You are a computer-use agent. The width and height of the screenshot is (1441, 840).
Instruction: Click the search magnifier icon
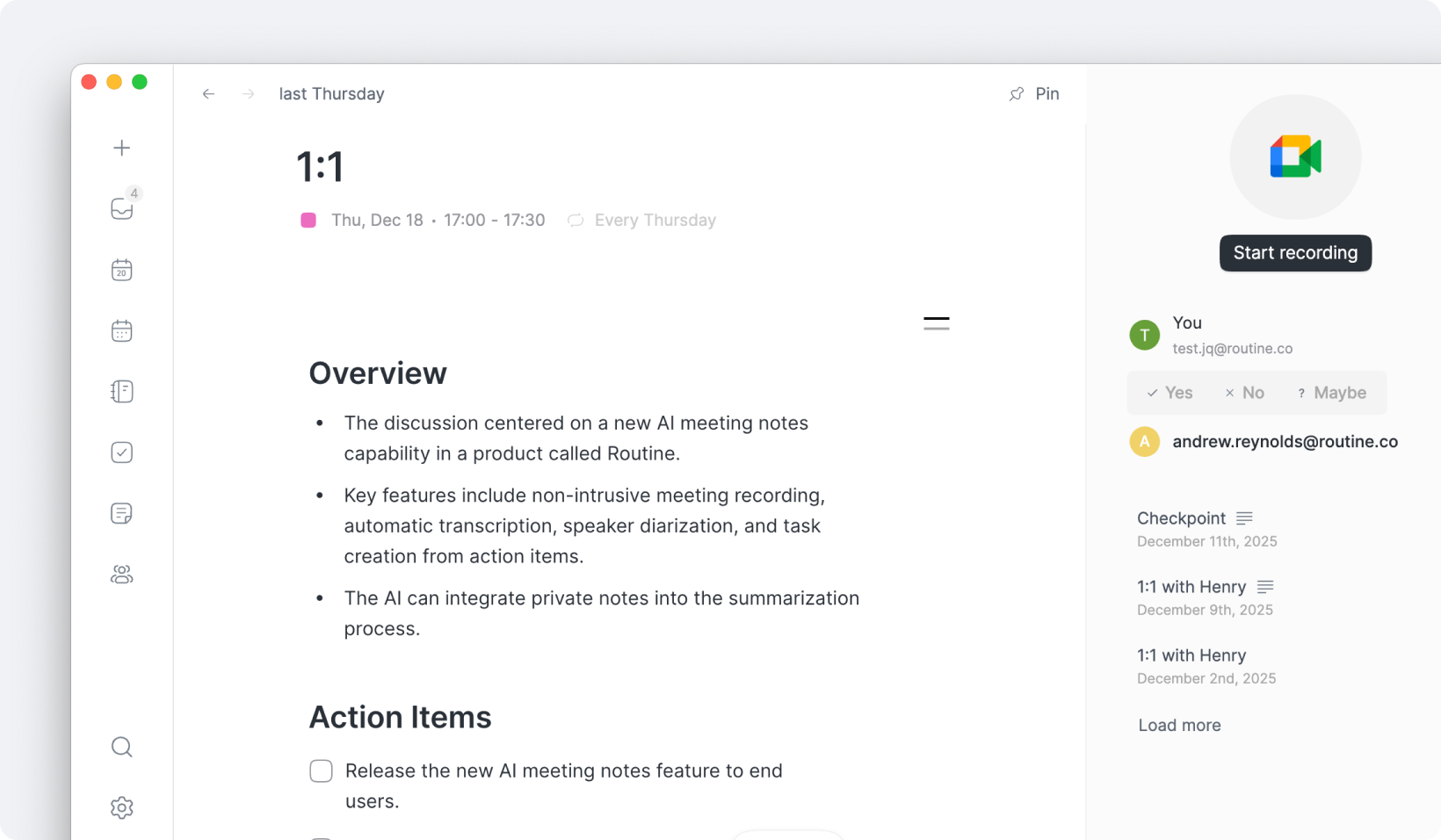click(x=122, y=747)
